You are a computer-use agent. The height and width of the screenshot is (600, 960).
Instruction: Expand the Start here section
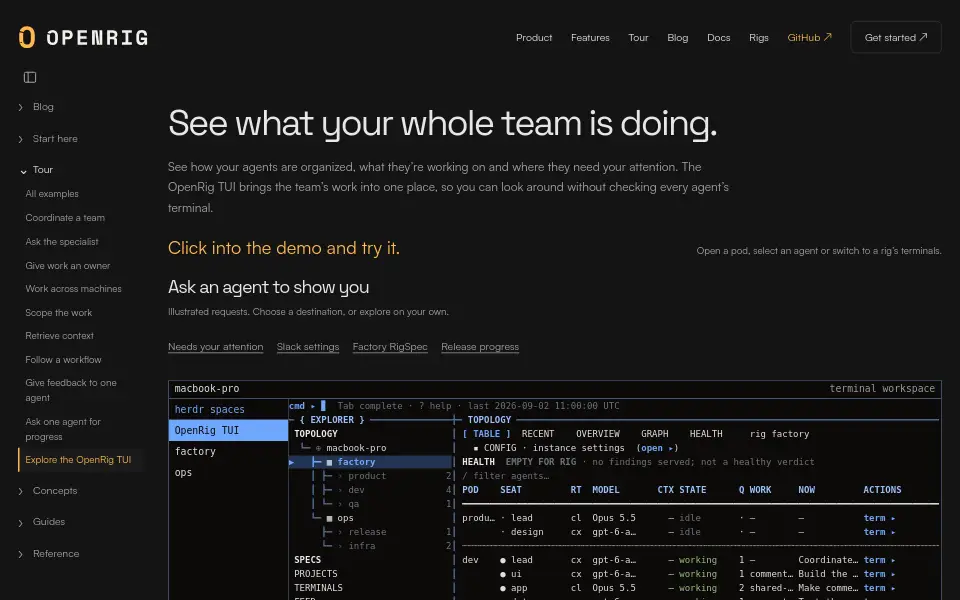pos(21,139)
